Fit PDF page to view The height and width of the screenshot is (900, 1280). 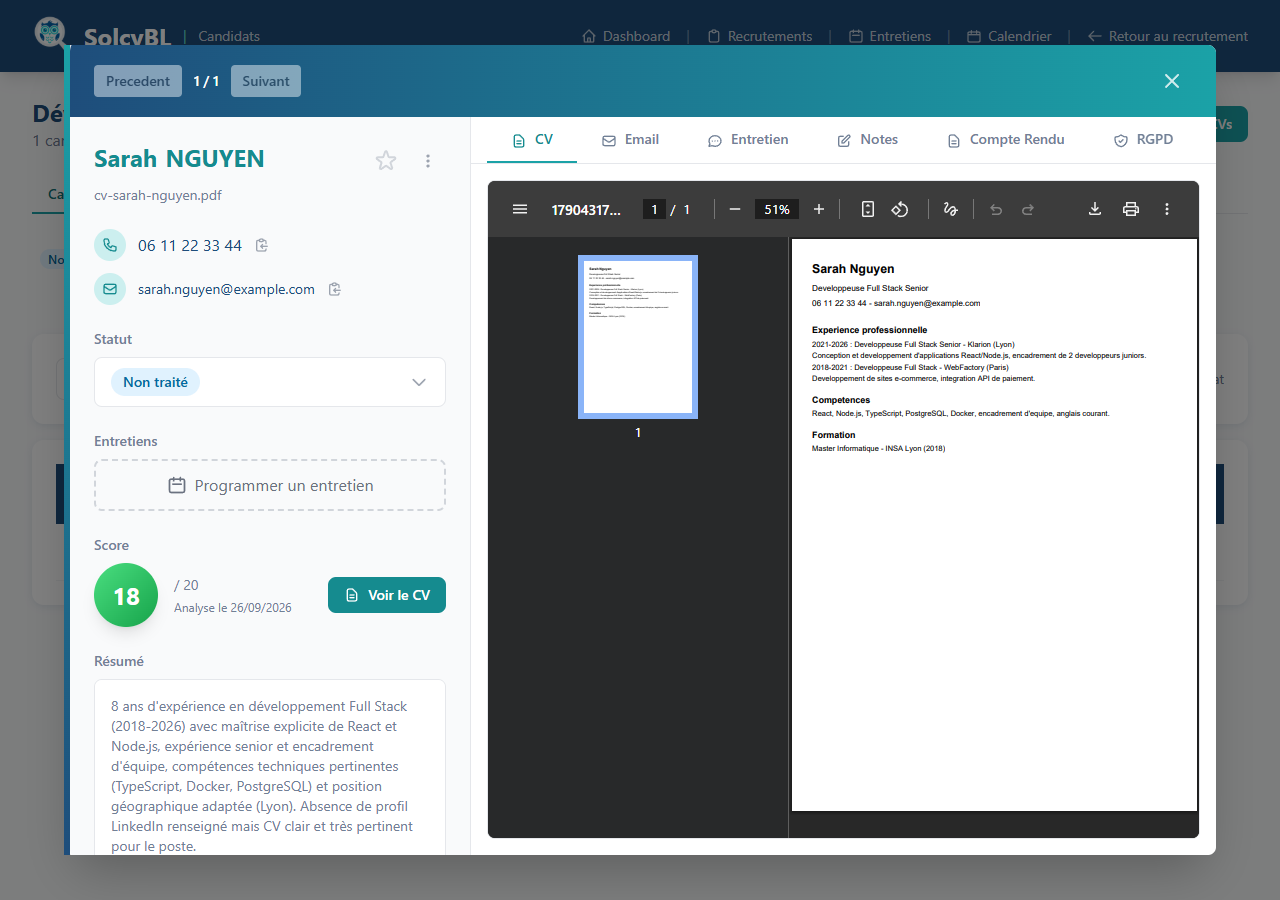coord(868,209)
